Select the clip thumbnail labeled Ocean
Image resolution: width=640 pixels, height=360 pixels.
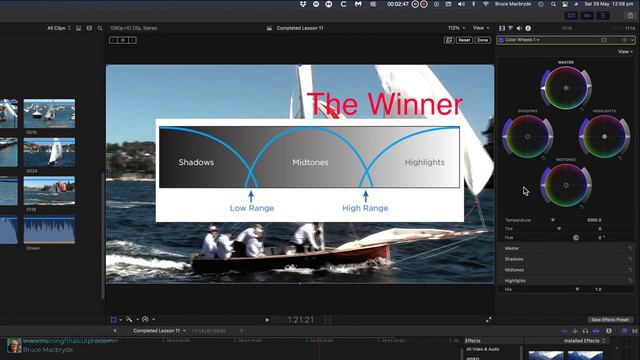click(49, 230)
